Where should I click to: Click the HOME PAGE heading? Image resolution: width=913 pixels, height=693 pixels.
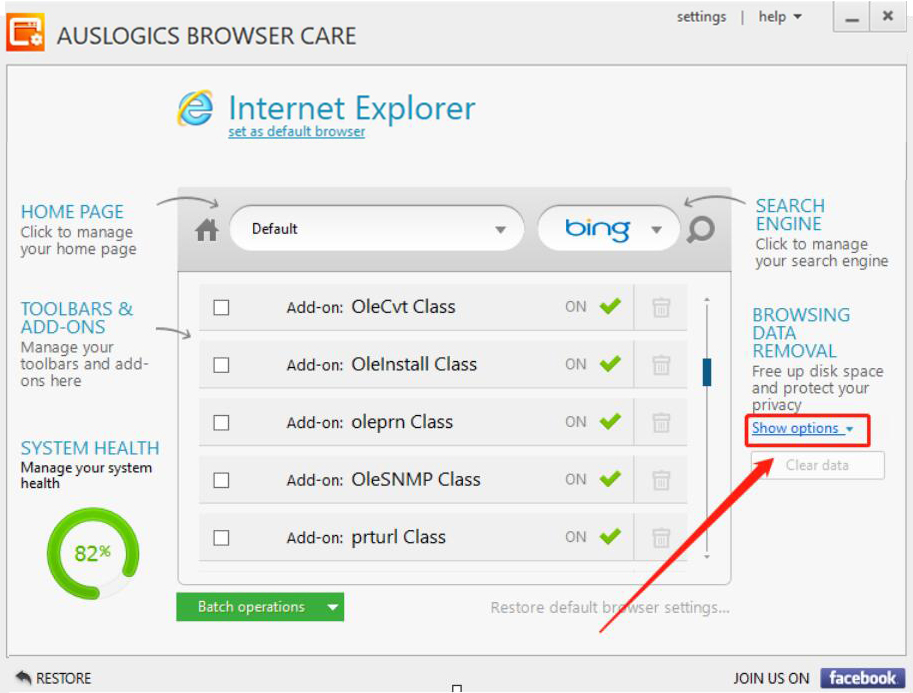(72, 211)
